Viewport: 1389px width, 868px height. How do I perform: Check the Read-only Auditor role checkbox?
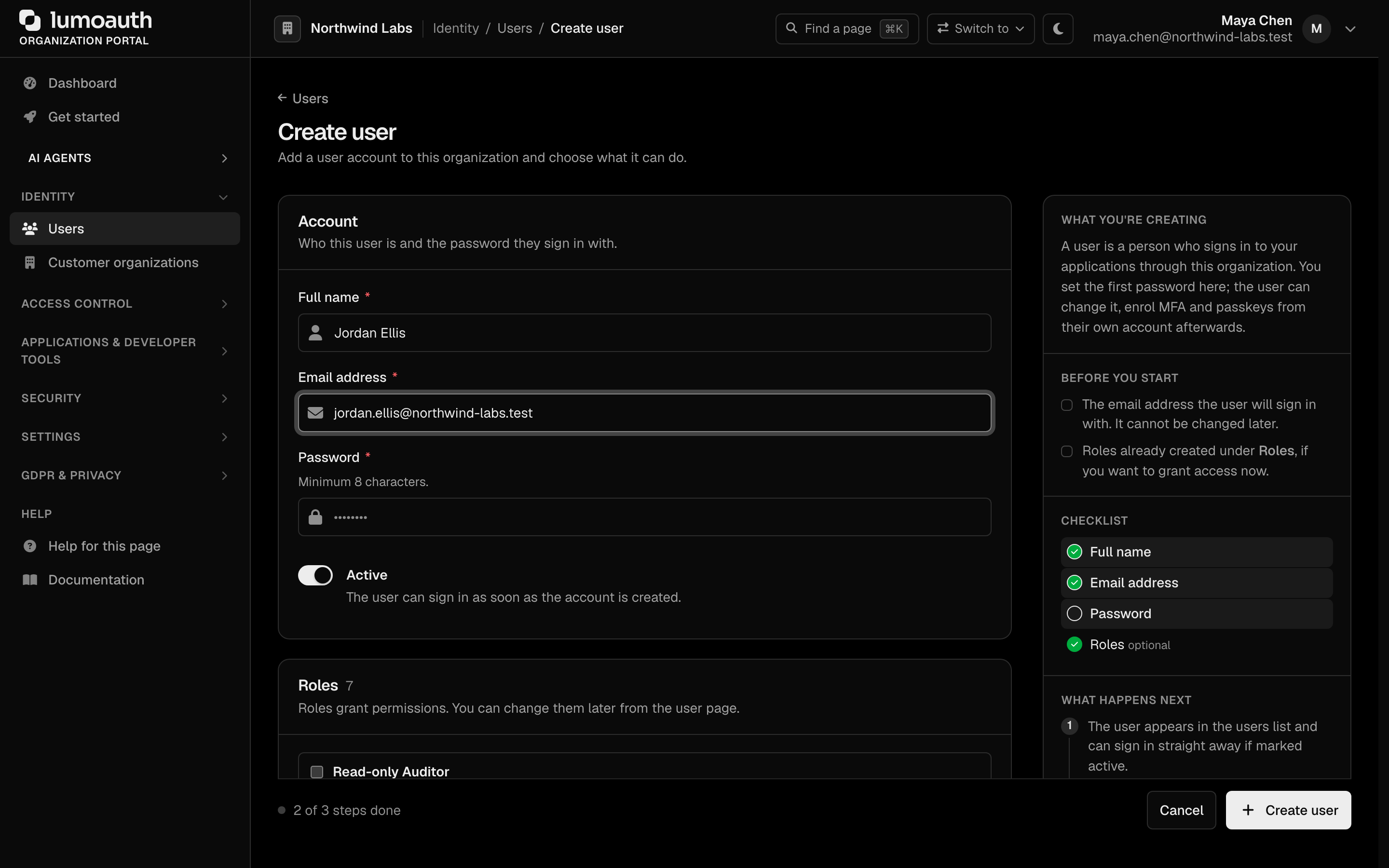pos(316,772)
